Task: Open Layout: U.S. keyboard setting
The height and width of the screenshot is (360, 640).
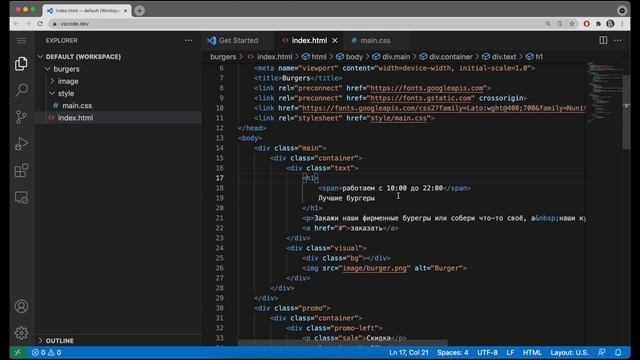Action: [569, 352]
